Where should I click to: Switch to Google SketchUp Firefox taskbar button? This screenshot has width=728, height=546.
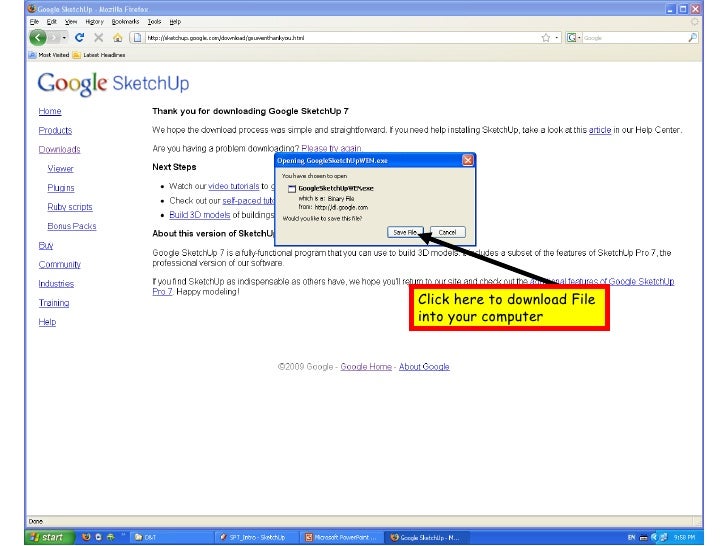pyautogui.click(x=427, y=537)
